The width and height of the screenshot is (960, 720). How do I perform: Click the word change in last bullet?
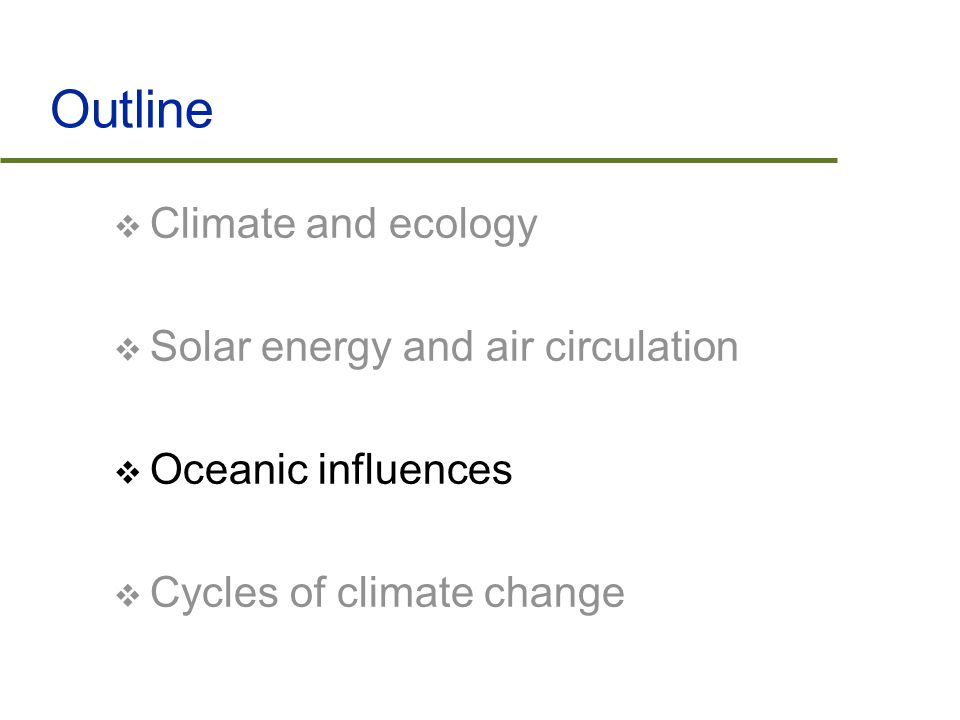(554, 595)
